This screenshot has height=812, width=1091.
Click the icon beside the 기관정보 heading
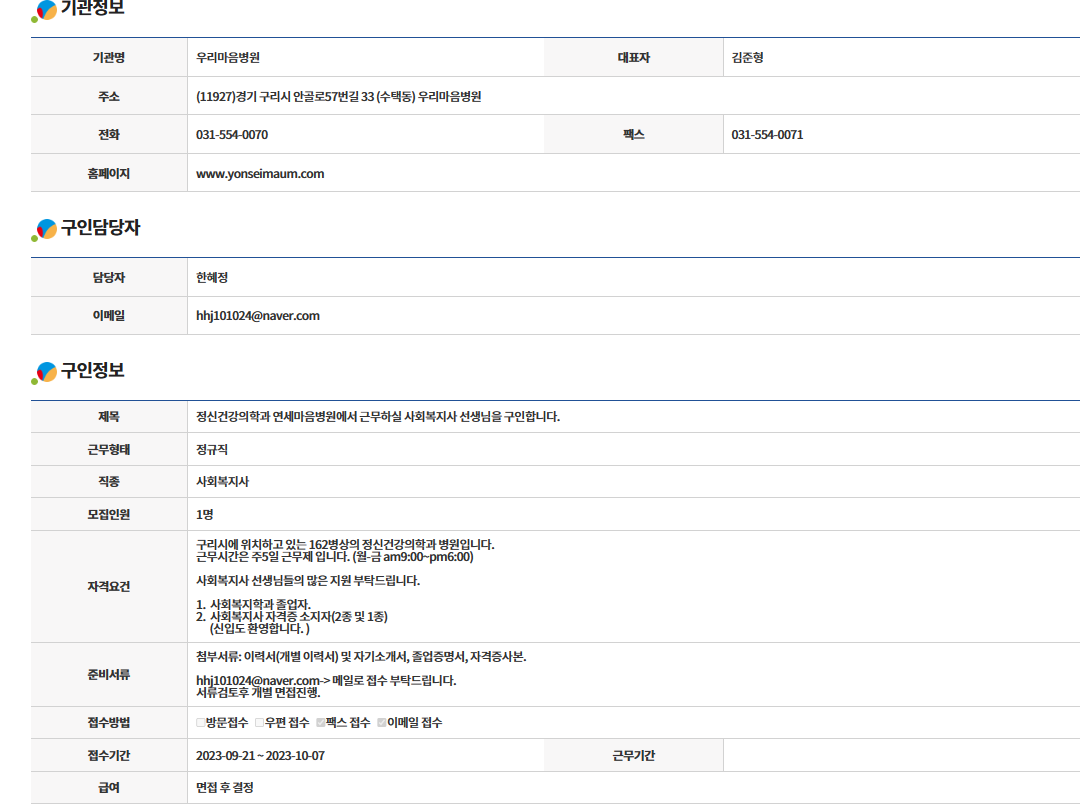(45, 10)
